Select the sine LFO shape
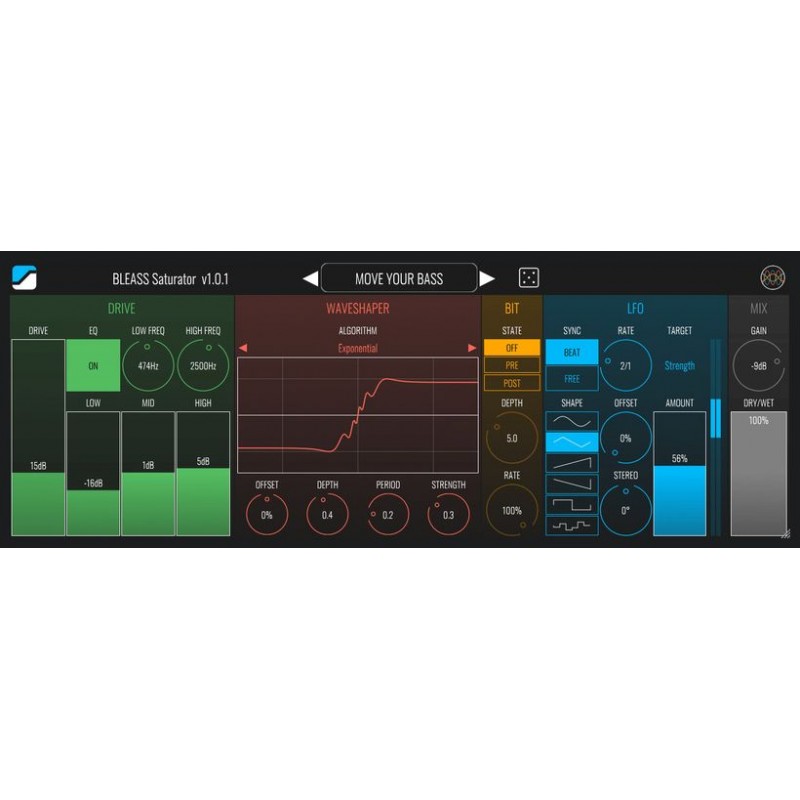800x800 pixels. (x=572, y=421)
